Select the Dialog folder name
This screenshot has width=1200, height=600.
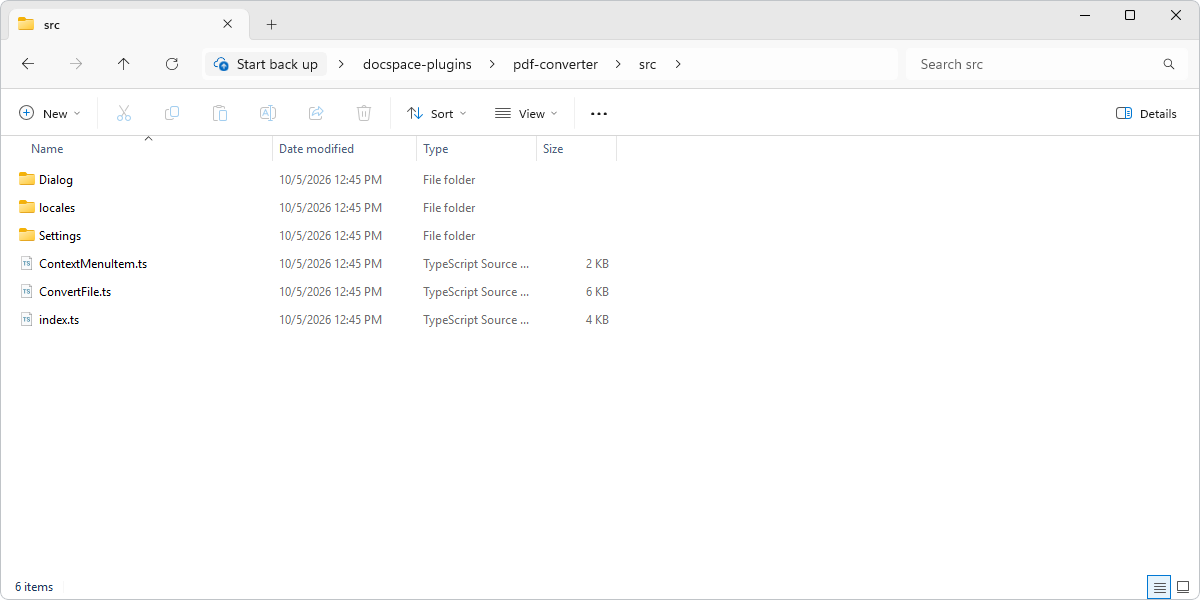[56, 180]
